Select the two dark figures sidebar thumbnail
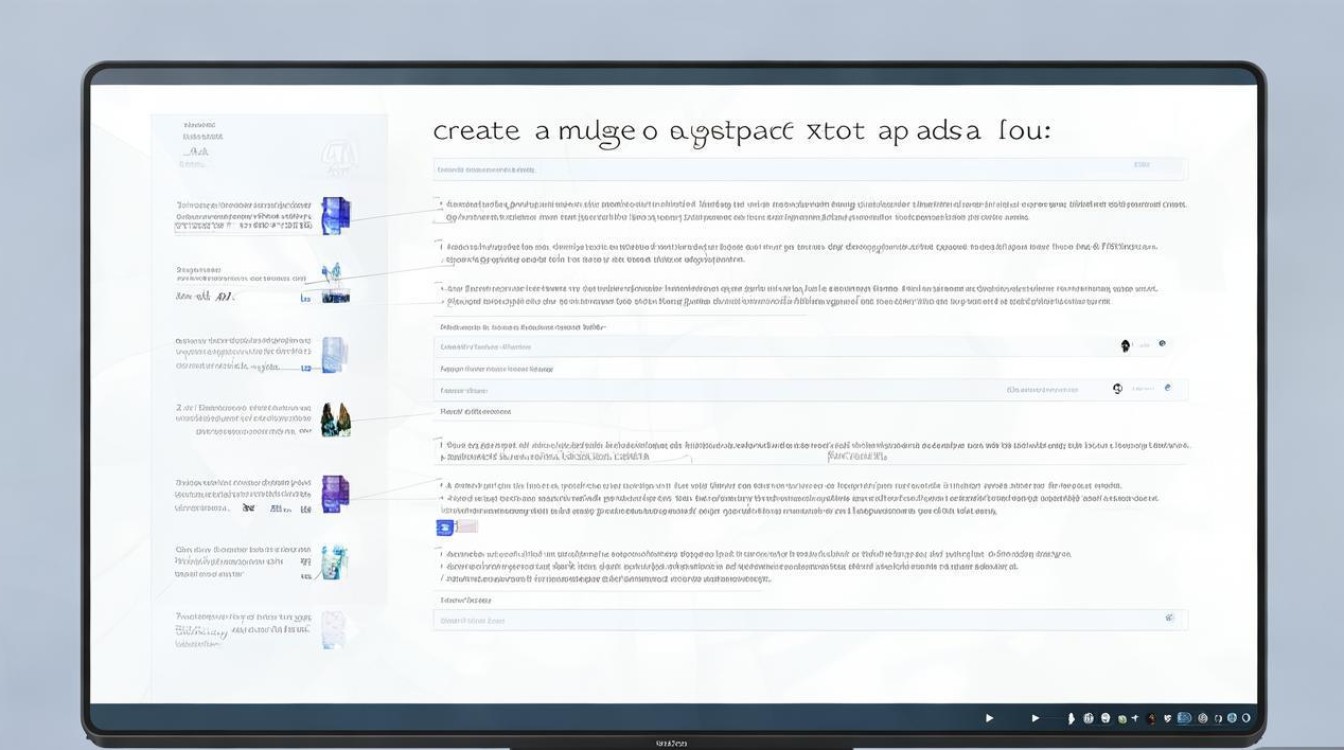This screenshot has width=1344, height=750. (x=335, y=418)
